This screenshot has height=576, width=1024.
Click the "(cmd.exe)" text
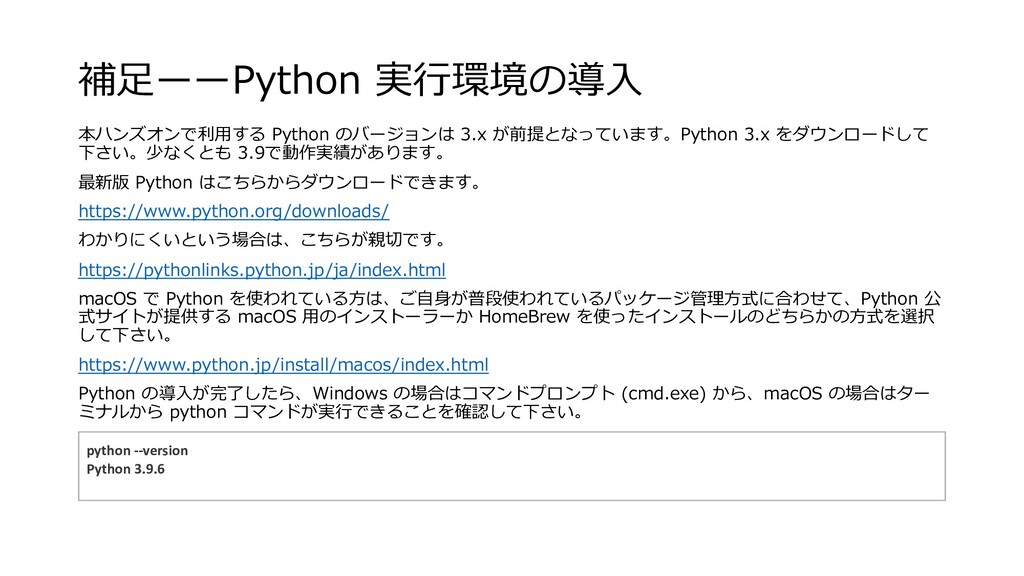(664, 391)
